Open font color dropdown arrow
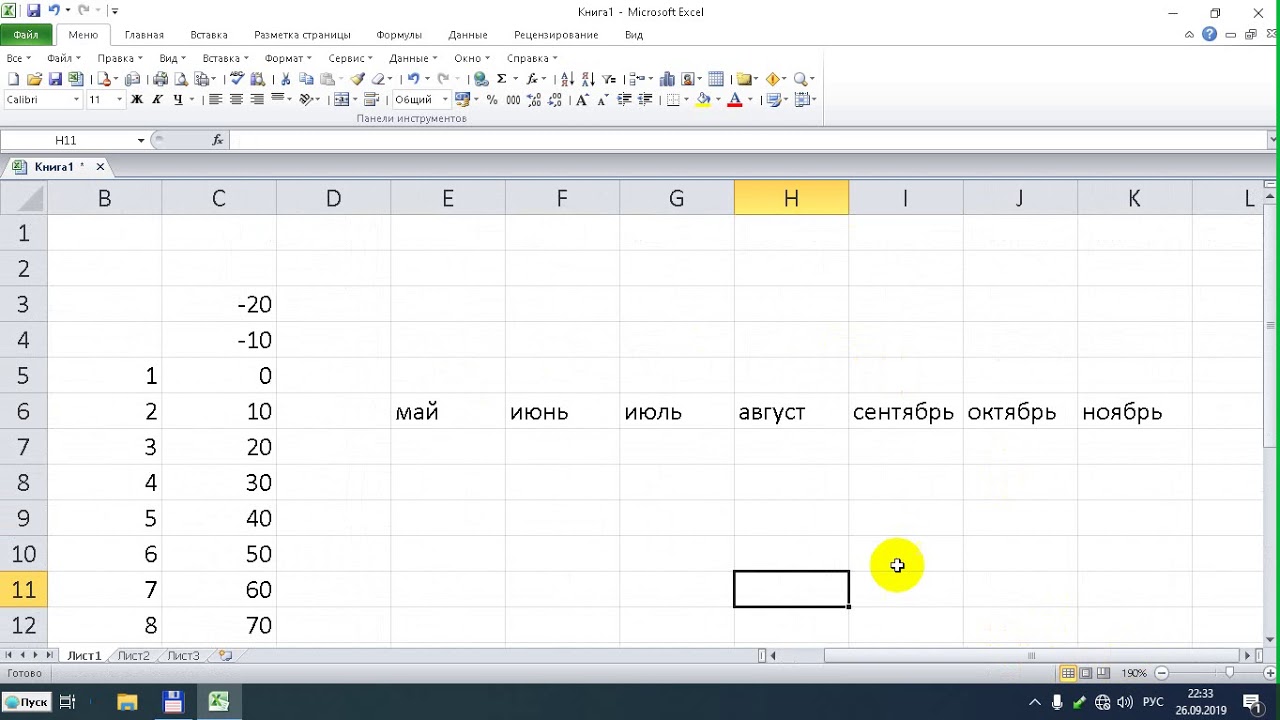1280x720 pixels. pos(750,100)
